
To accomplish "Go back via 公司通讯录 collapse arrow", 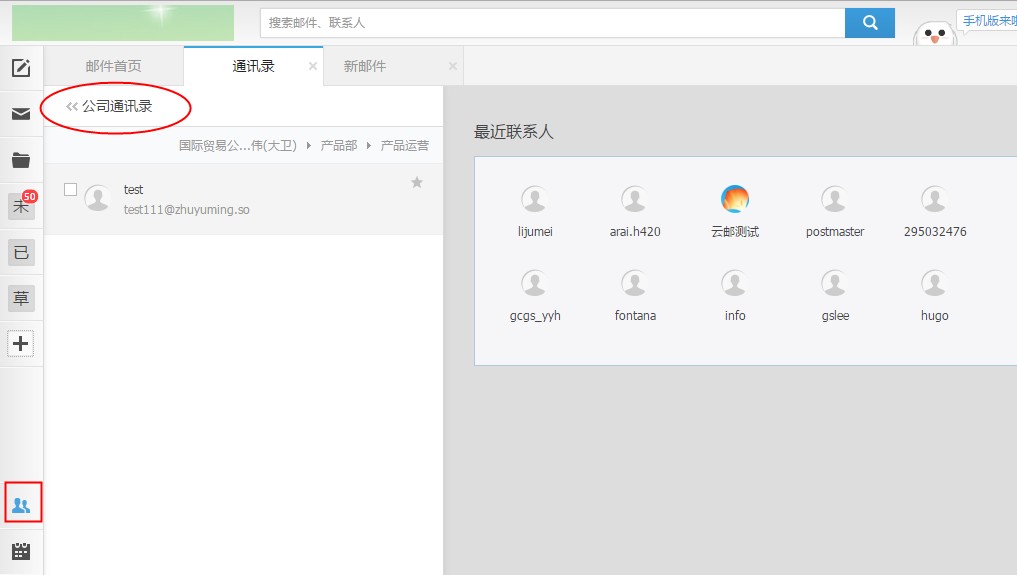I will [72, 106].
